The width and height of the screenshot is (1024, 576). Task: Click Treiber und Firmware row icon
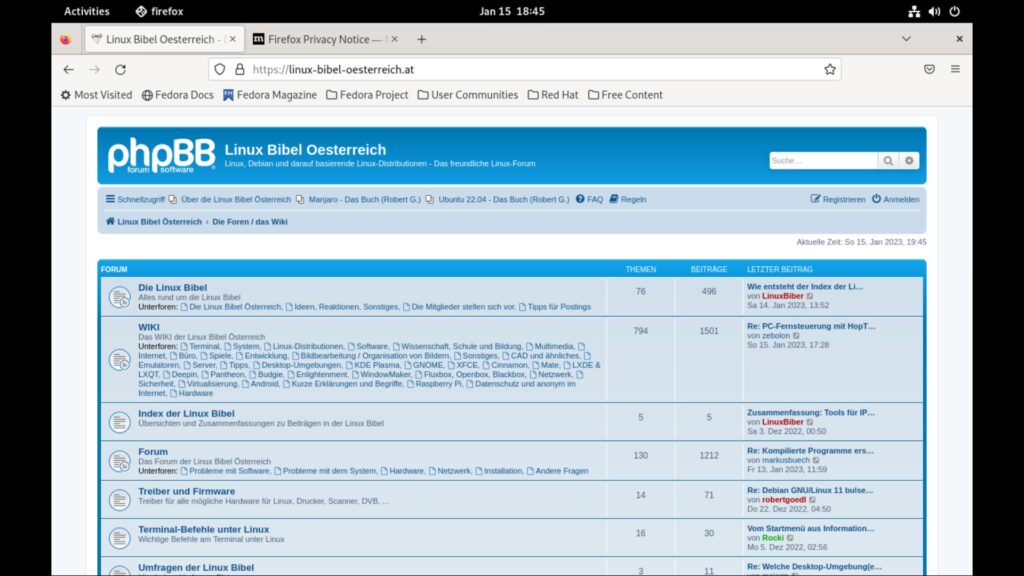pos(120,500)
